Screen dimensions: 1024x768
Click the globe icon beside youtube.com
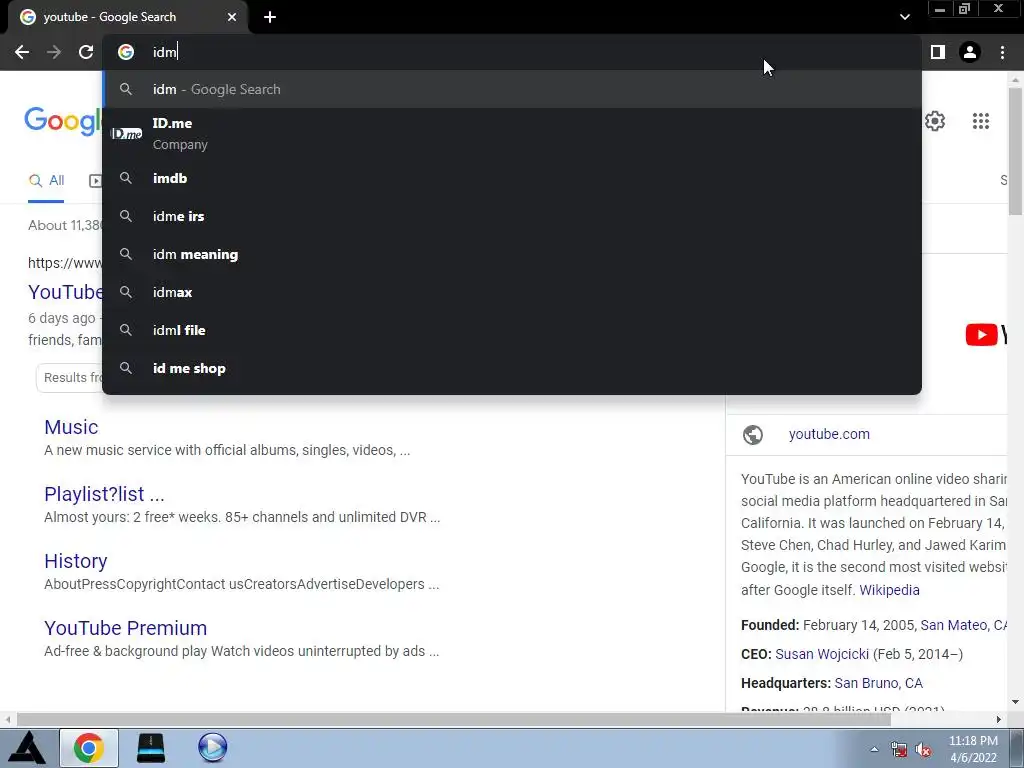[753, 434]
